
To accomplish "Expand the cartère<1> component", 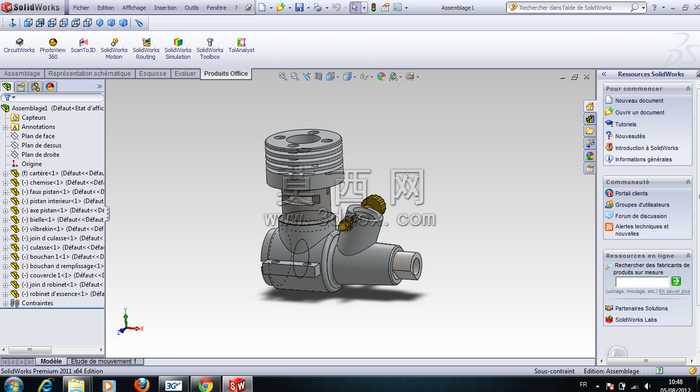I will click(5, 173).
